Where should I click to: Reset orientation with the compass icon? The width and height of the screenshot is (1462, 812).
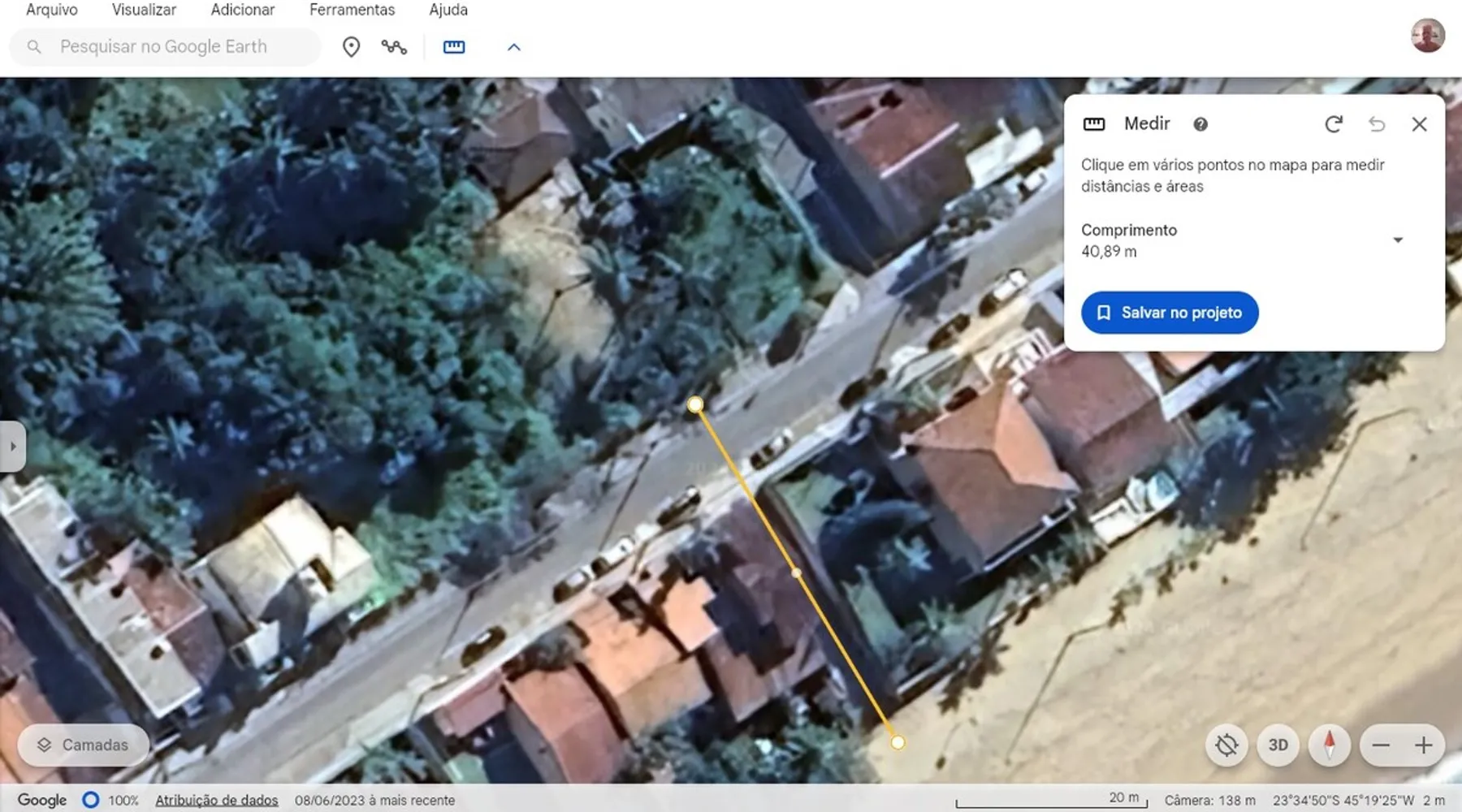1330,745
